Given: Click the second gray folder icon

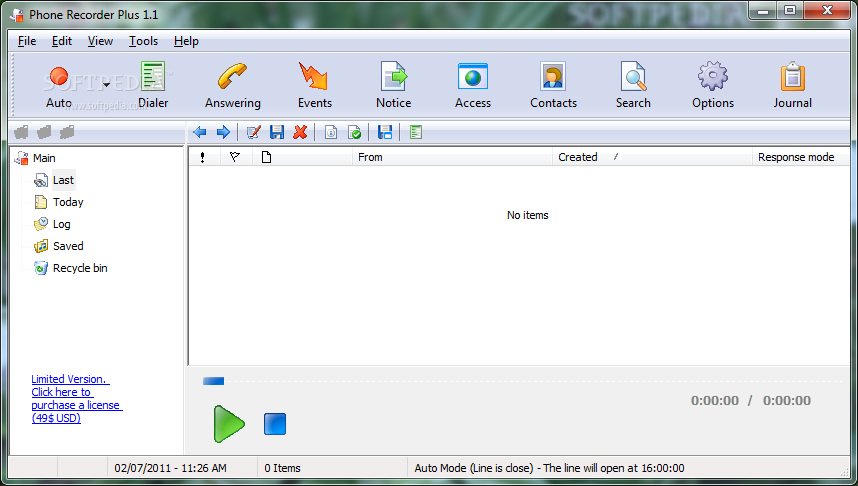Looking at the screenshot, I should pyautogui.click(x=44, y=132).
